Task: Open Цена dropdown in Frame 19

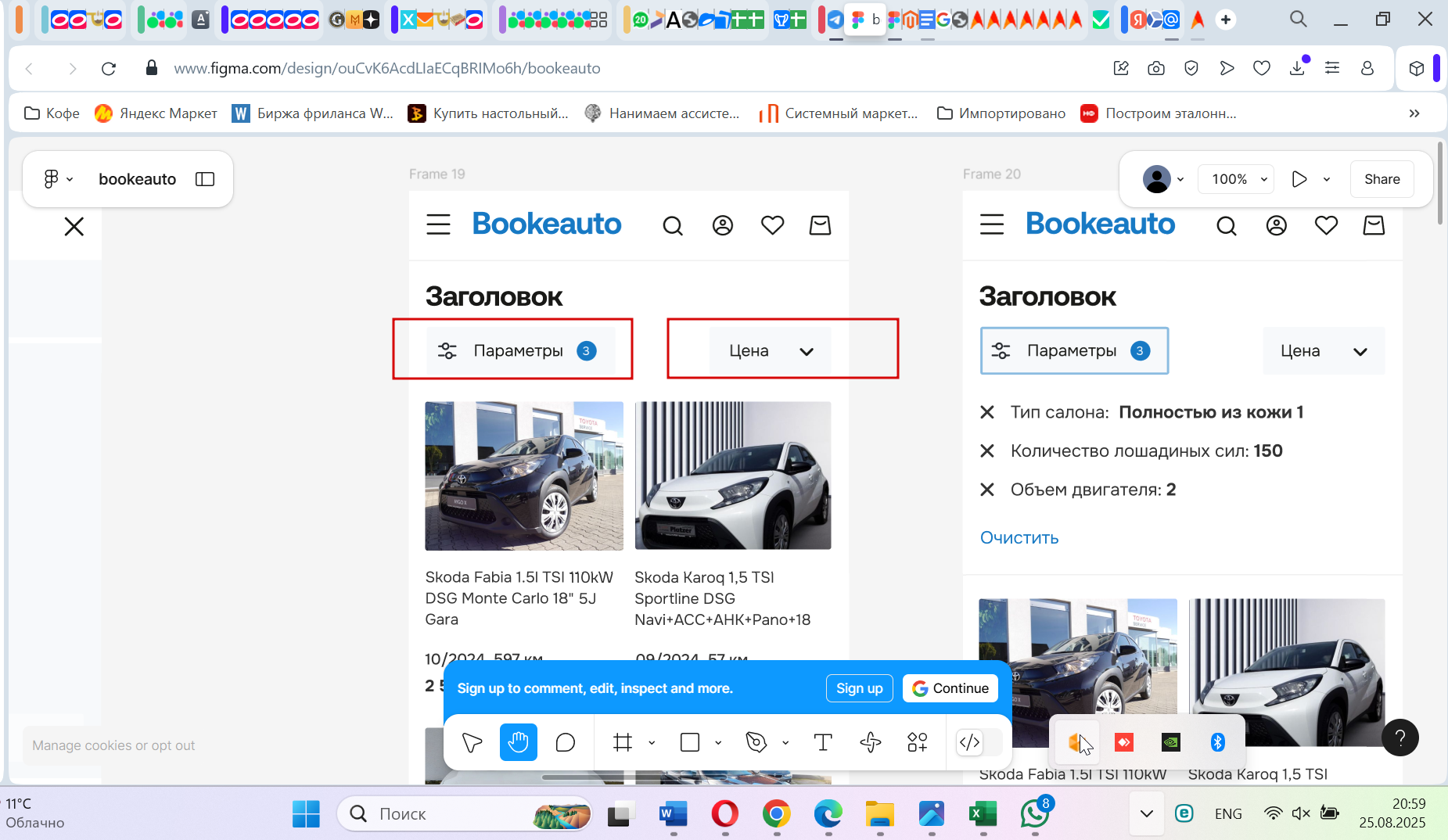Action: pyautogui.click(x=770, y=351)
